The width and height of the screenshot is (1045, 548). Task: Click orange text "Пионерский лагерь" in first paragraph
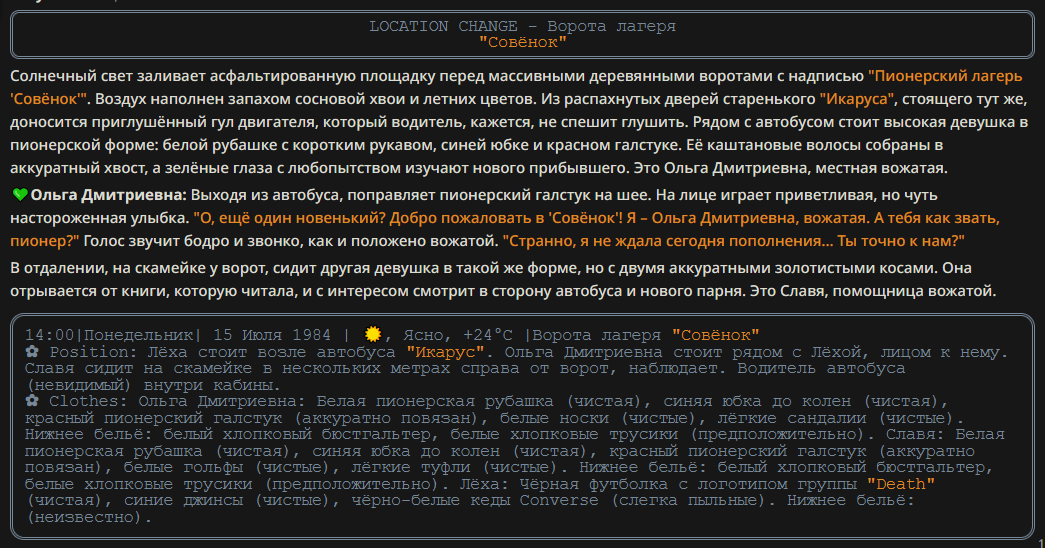945,76
